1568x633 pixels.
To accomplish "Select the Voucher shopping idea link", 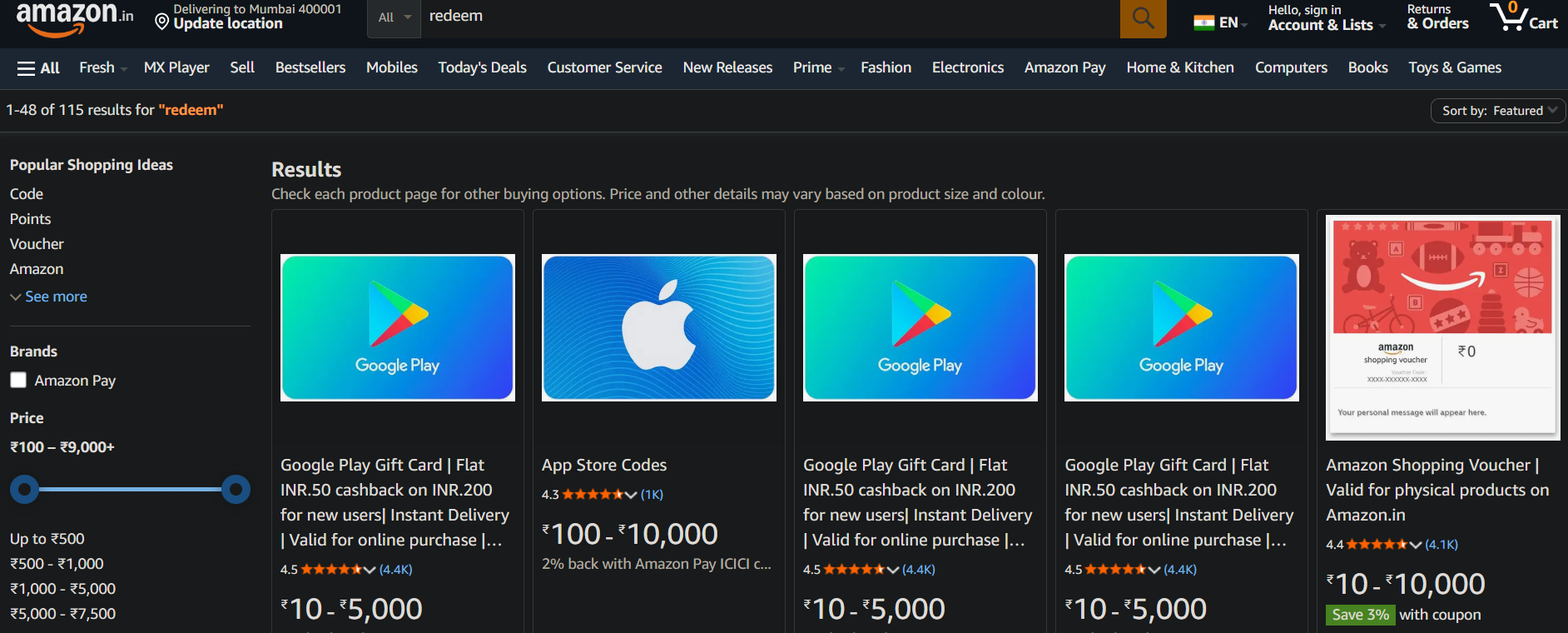I will tap(37, 244).
